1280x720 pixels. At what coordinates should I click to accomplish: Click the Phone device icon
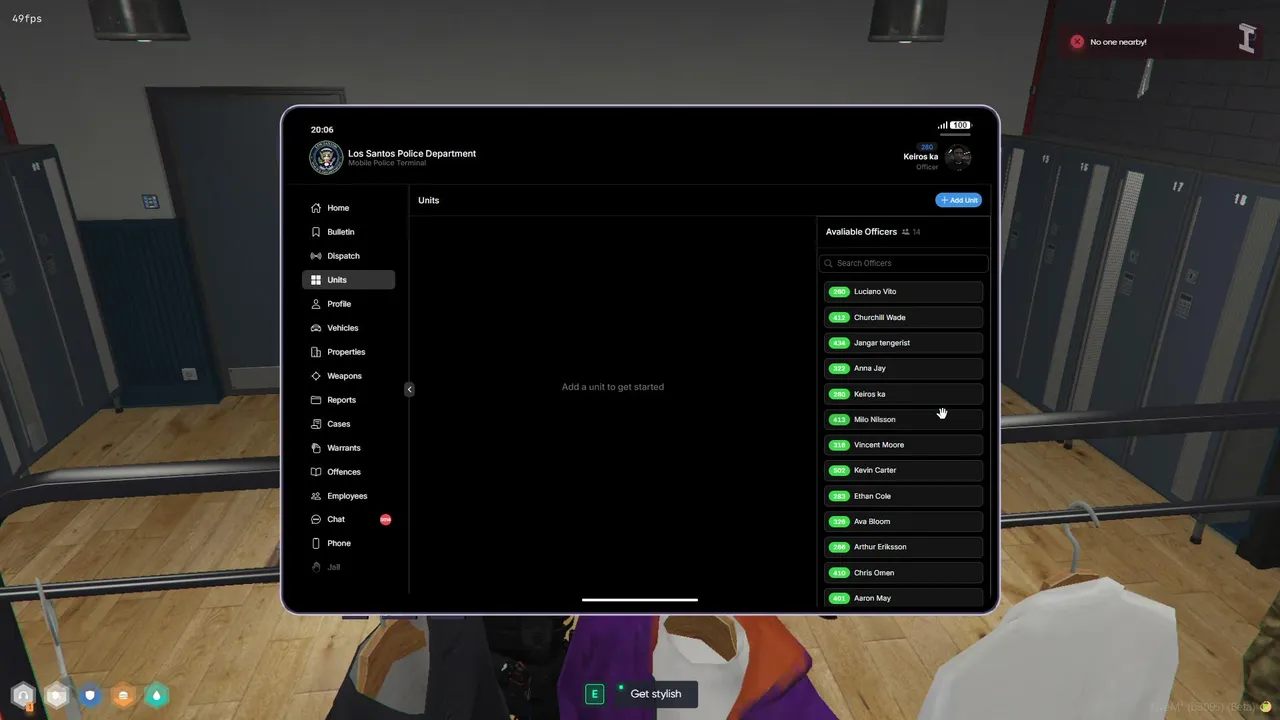tap(316, 544)
